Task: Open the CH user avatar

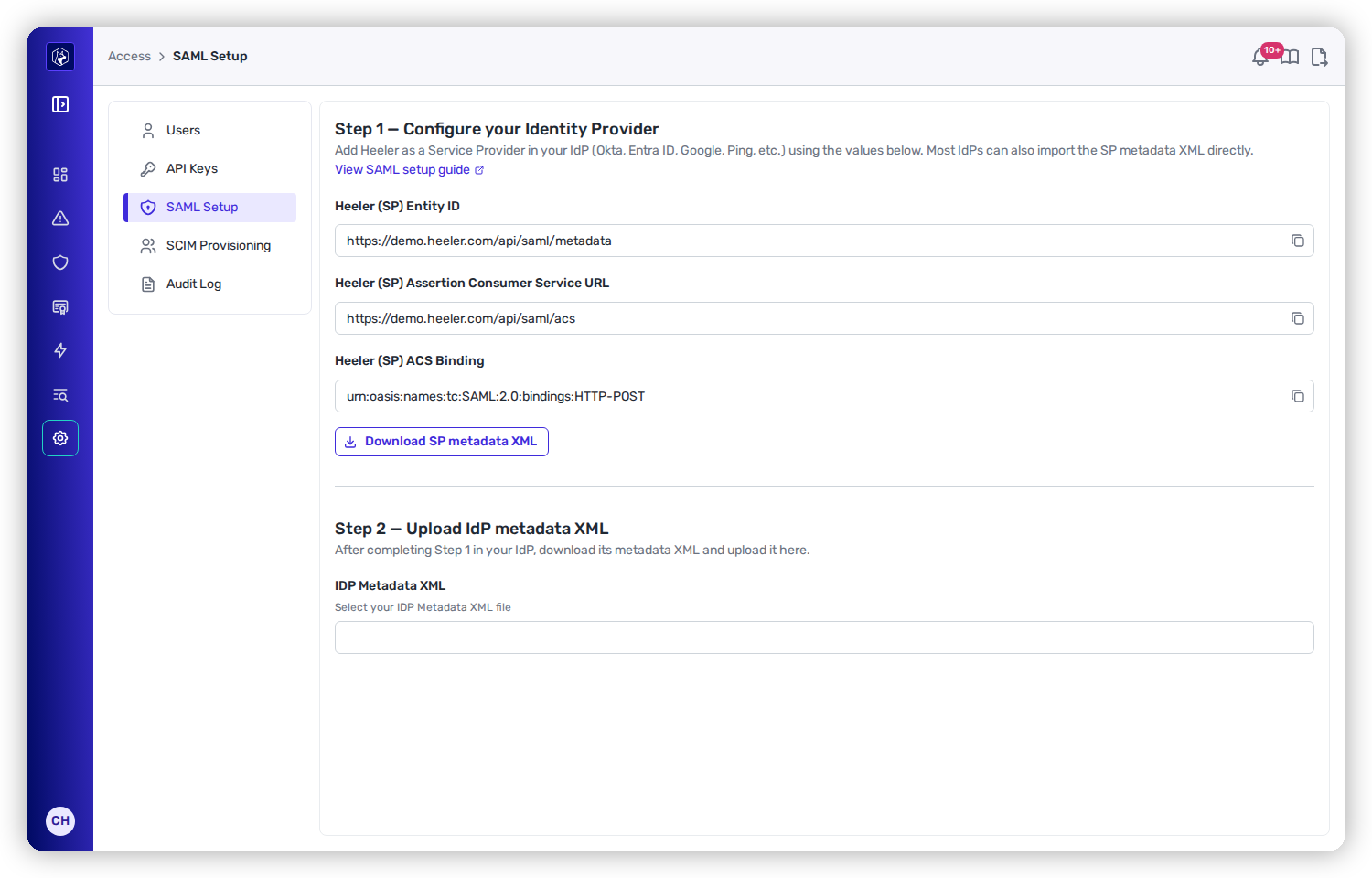Action: 60,820
